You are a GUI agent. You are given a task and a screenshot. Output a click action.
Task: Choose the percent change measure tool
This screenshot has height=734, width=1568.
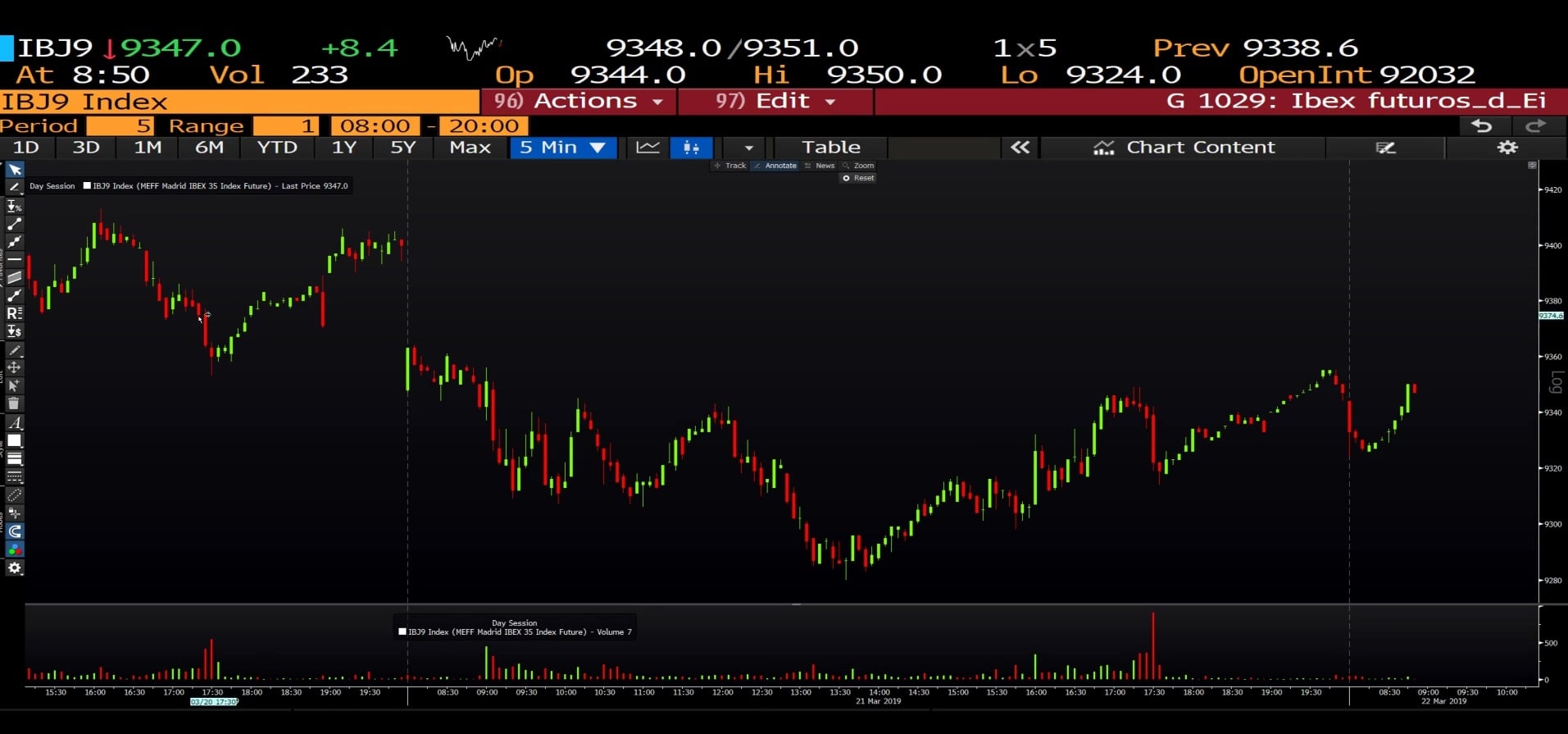[x=15, y=206]
